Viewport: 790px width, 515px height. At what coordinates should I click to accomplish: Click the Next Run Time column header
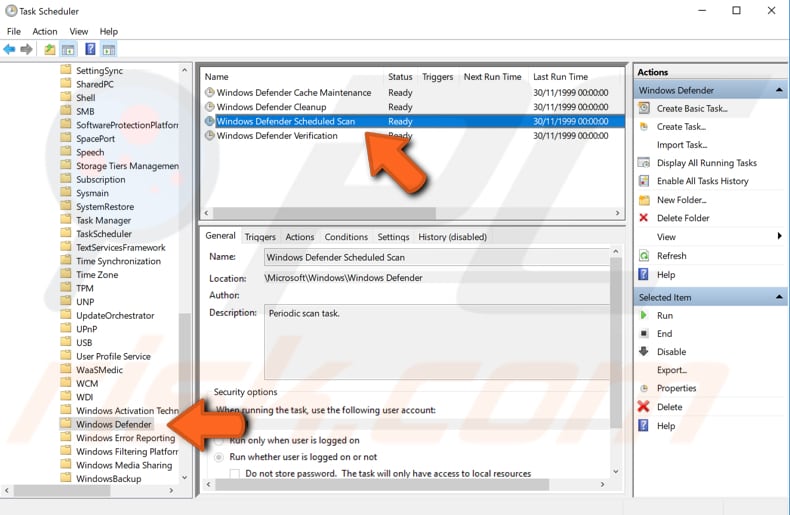coord(492,77)
